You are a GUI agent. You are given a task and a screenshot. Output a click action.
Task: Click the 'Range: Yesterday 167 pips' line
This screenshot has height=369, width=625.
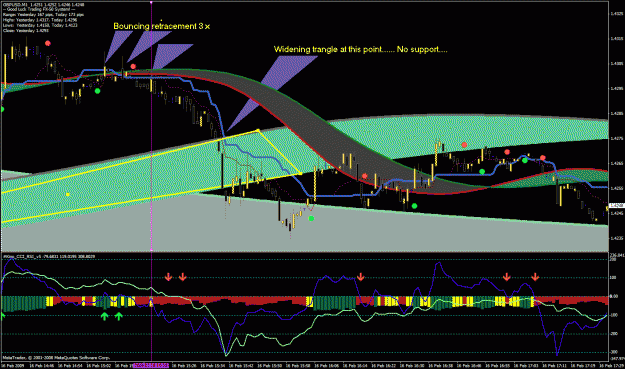click(x=44, y=15)
